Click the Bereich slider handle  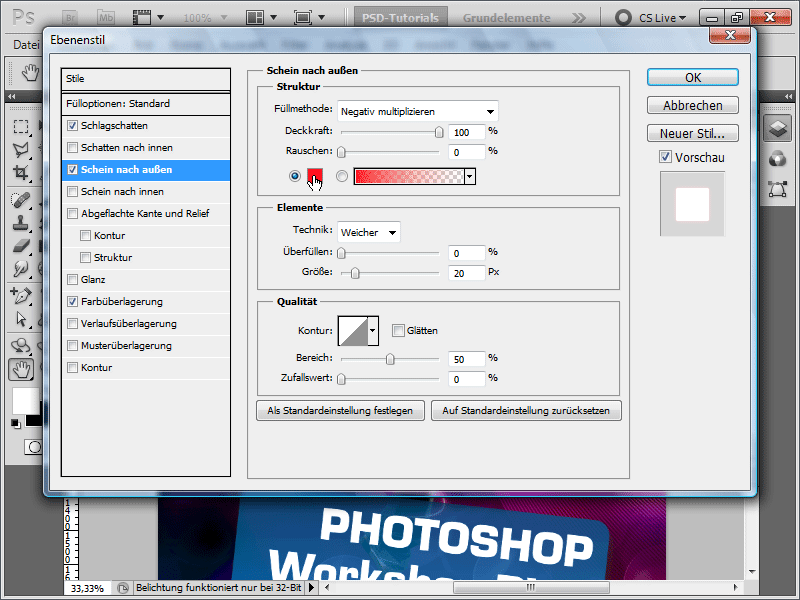[x=390, y=359]
